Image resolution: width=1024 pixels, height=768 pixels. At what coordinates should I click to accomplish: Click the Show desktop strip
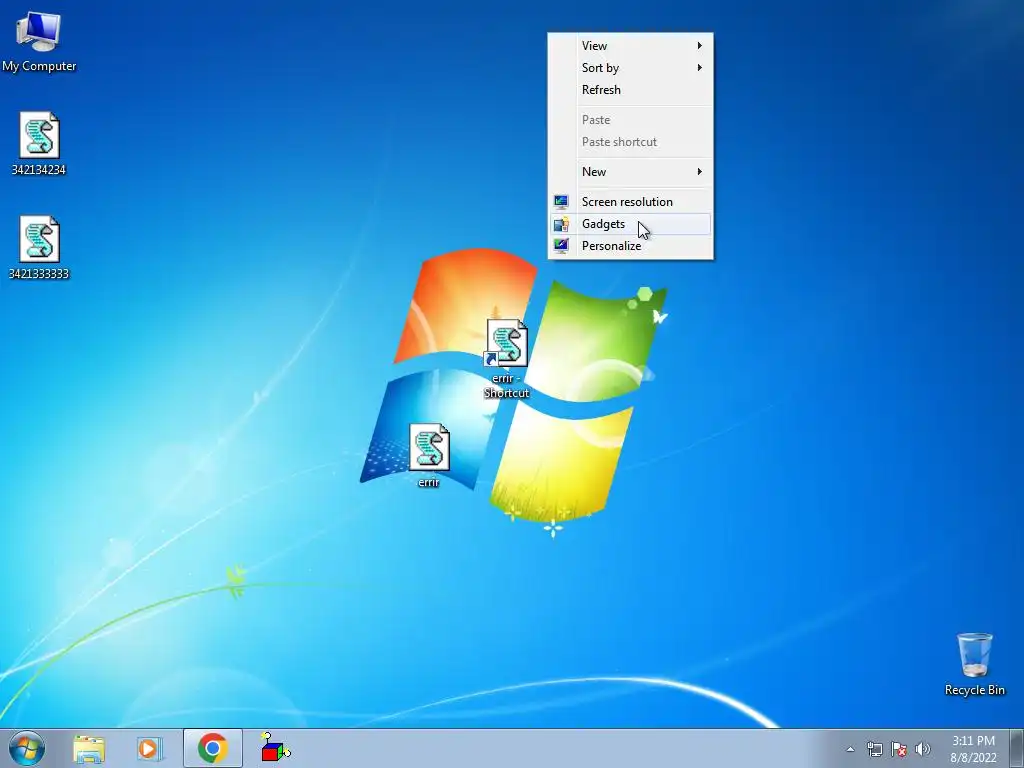click(1017, 748)
